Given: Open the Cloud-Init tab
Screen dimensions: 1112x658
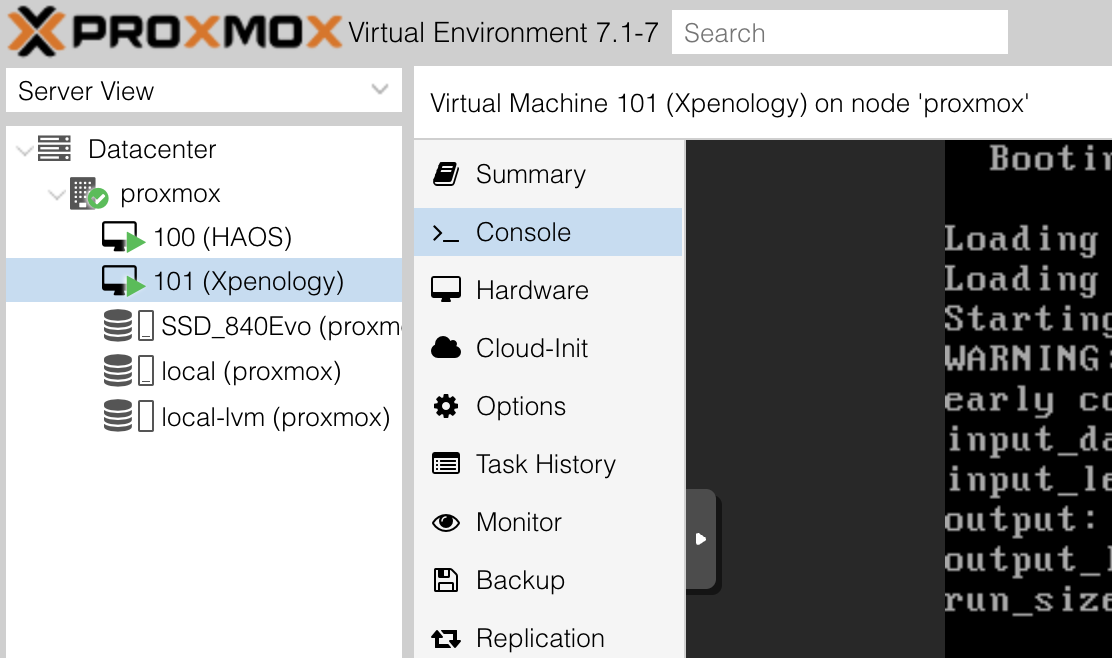Looking at the screenshot, I should 547,348.
